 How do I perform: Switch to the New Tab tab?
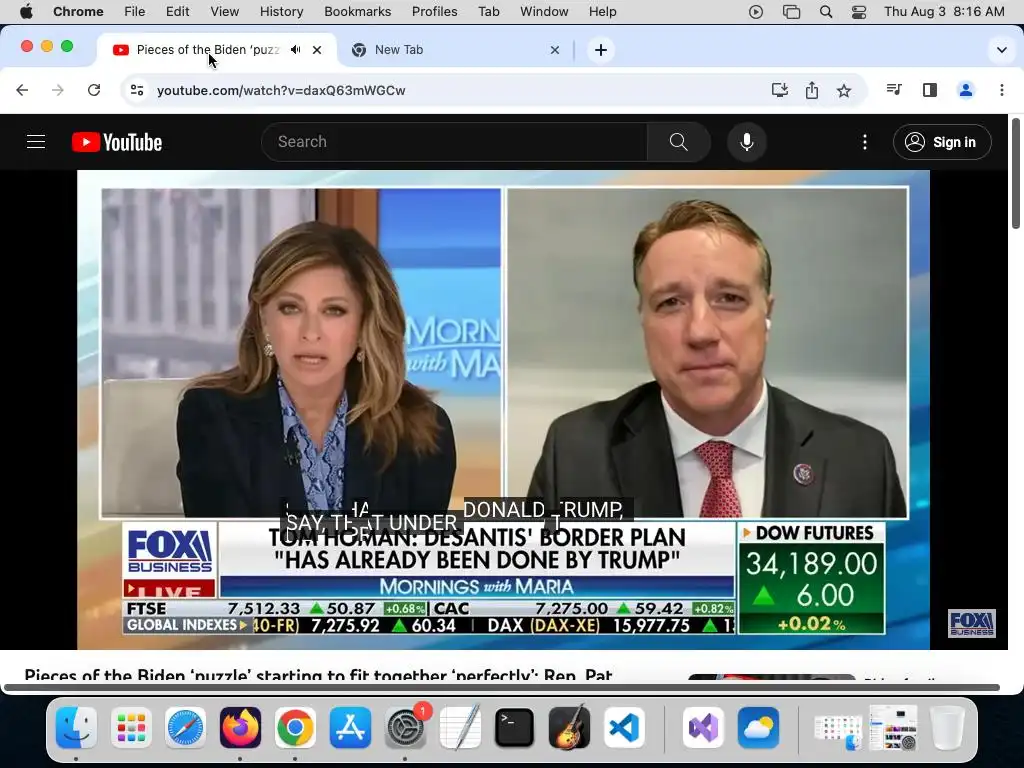pyautogui.click(x=455, y=50)
